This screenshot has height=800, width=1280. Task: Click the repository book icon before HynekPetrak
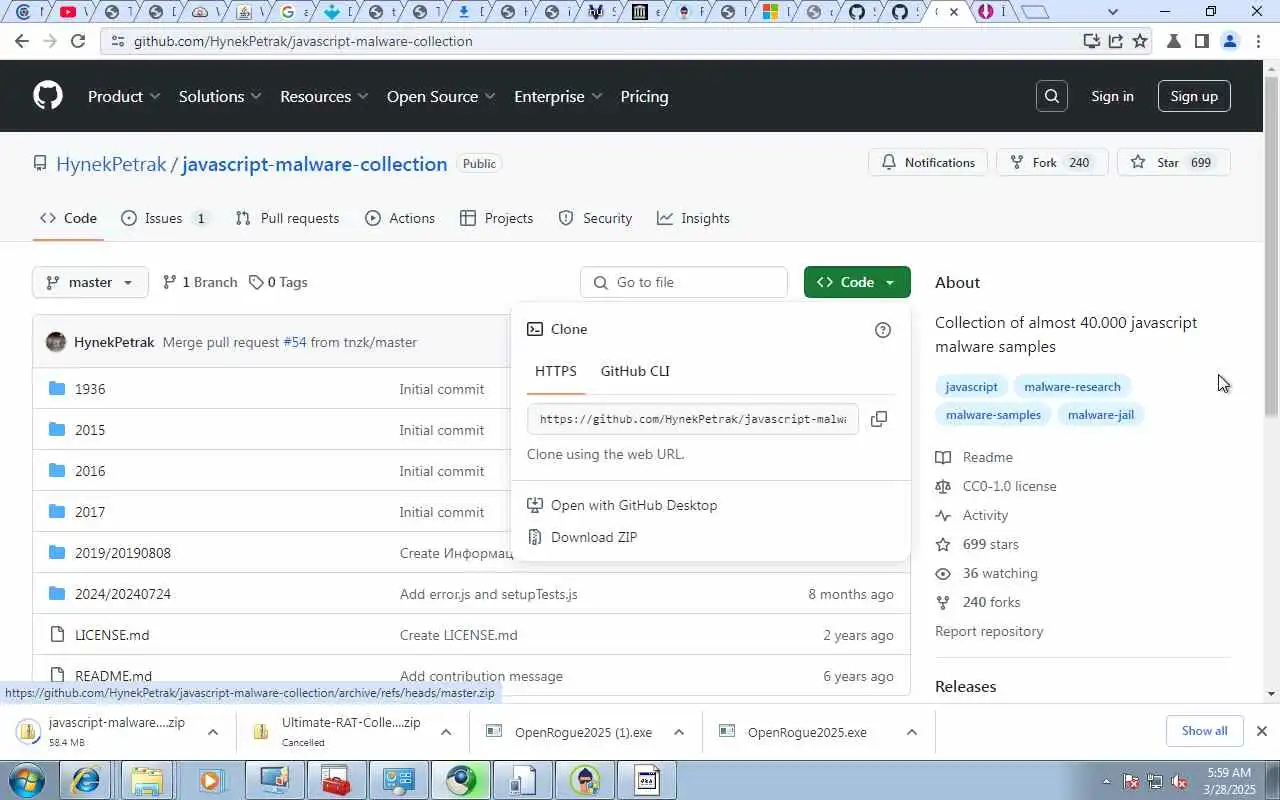click(40, 163)
